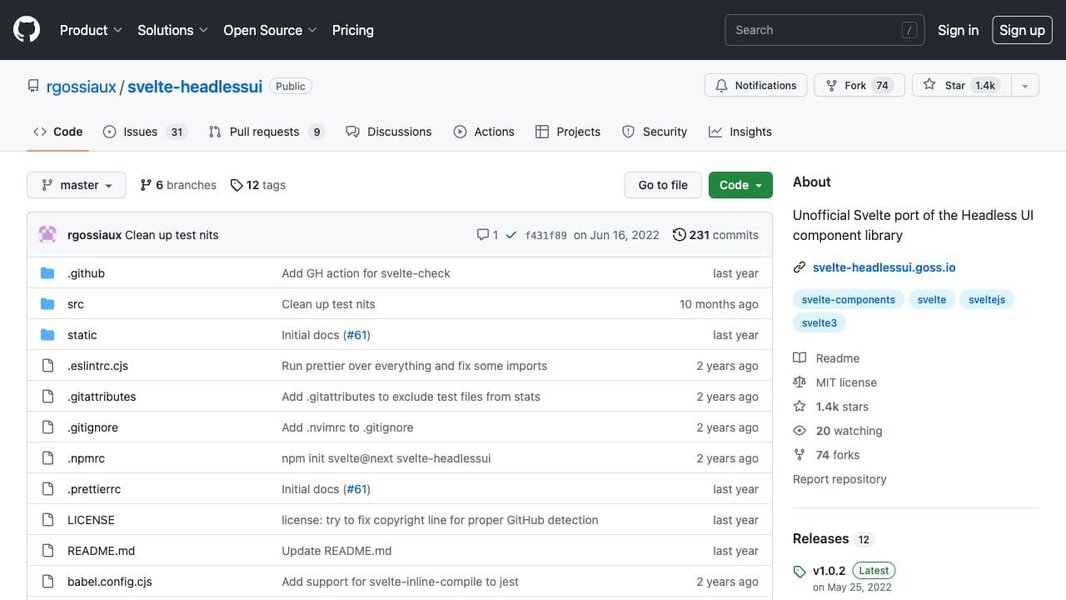Screen dimensions: 1066x600
Task: Click the rgossiaux commit author avatar
Action: tap(48, 234)
